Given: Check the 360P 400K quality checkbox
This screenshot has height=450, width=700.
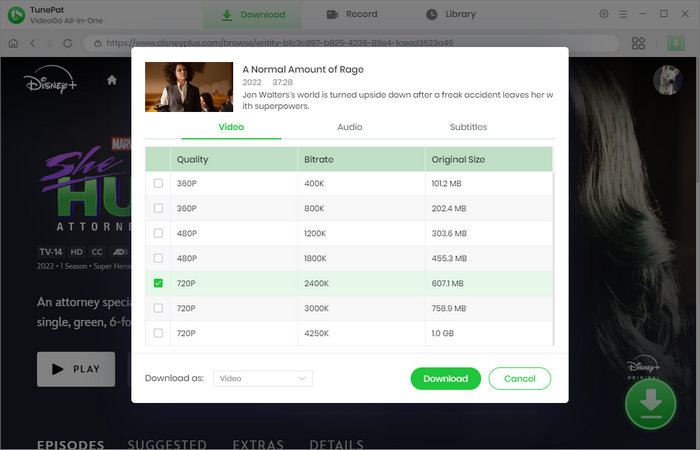Looking at the screenshot, I should 158,184.
